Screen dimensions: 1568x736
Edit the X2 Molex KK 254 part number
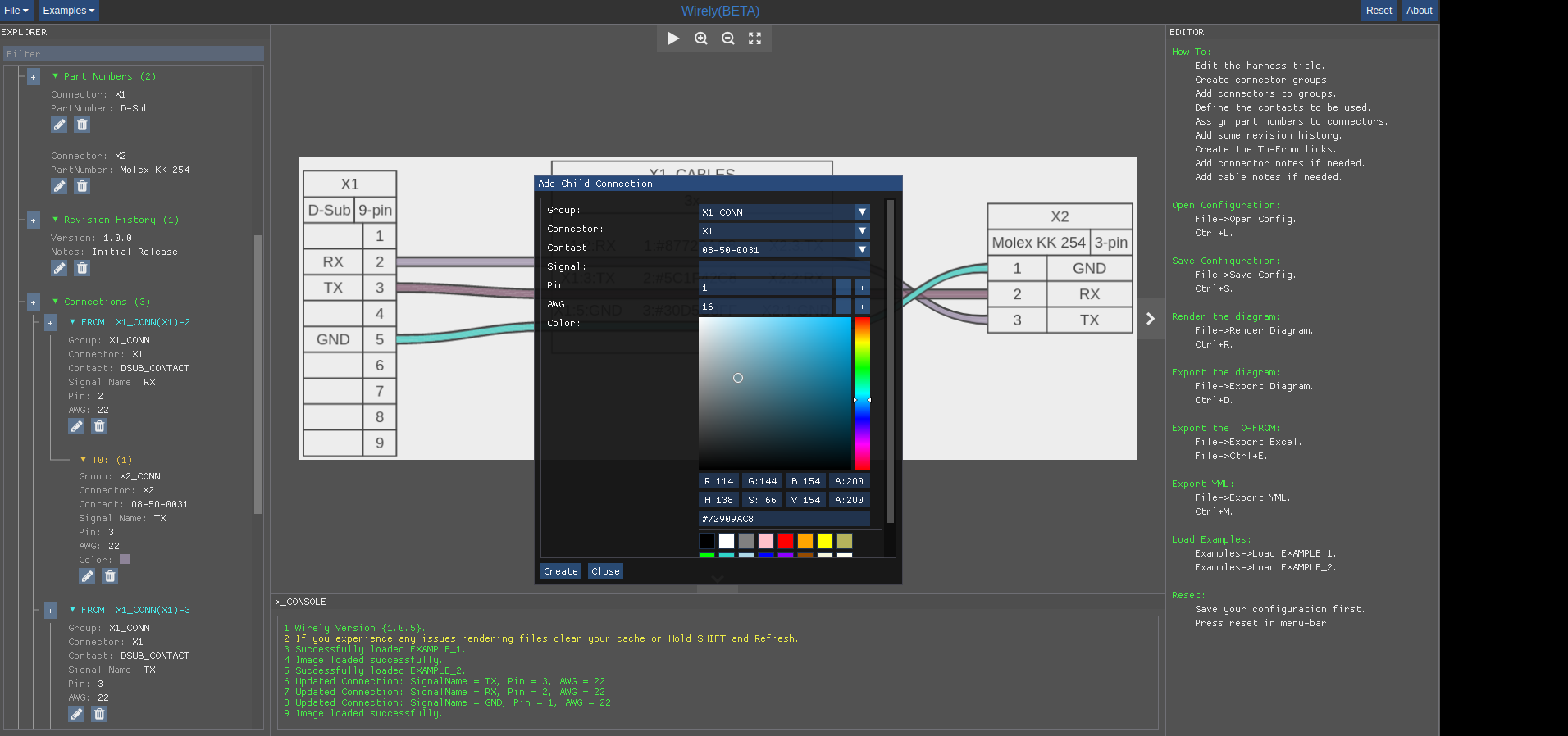point(59,186)
